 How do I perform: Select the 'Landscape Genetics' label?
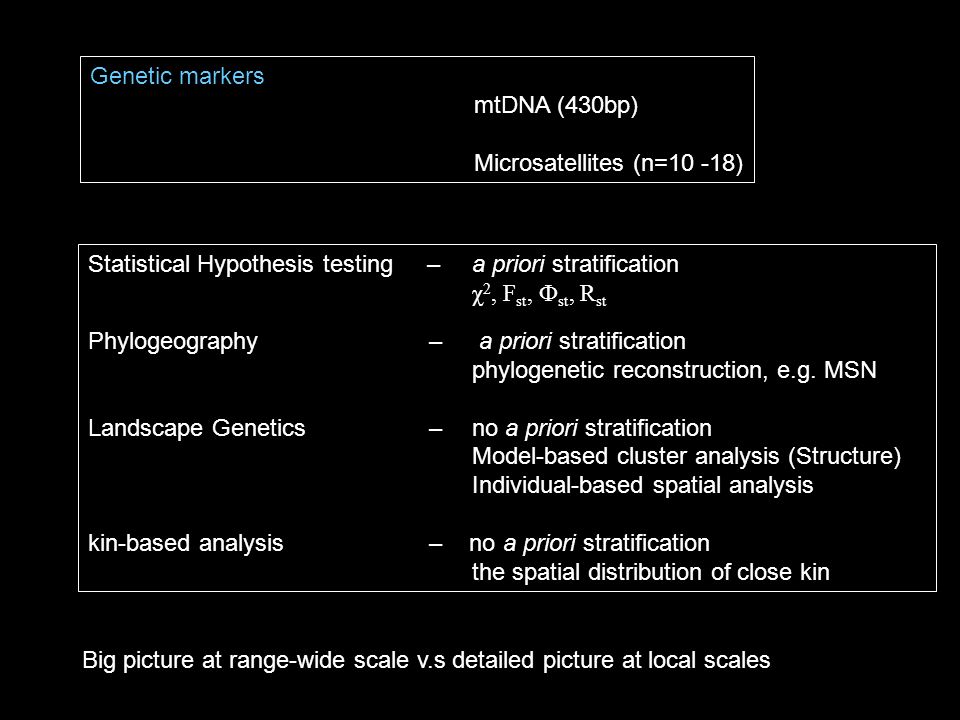(x=197, y=428)
